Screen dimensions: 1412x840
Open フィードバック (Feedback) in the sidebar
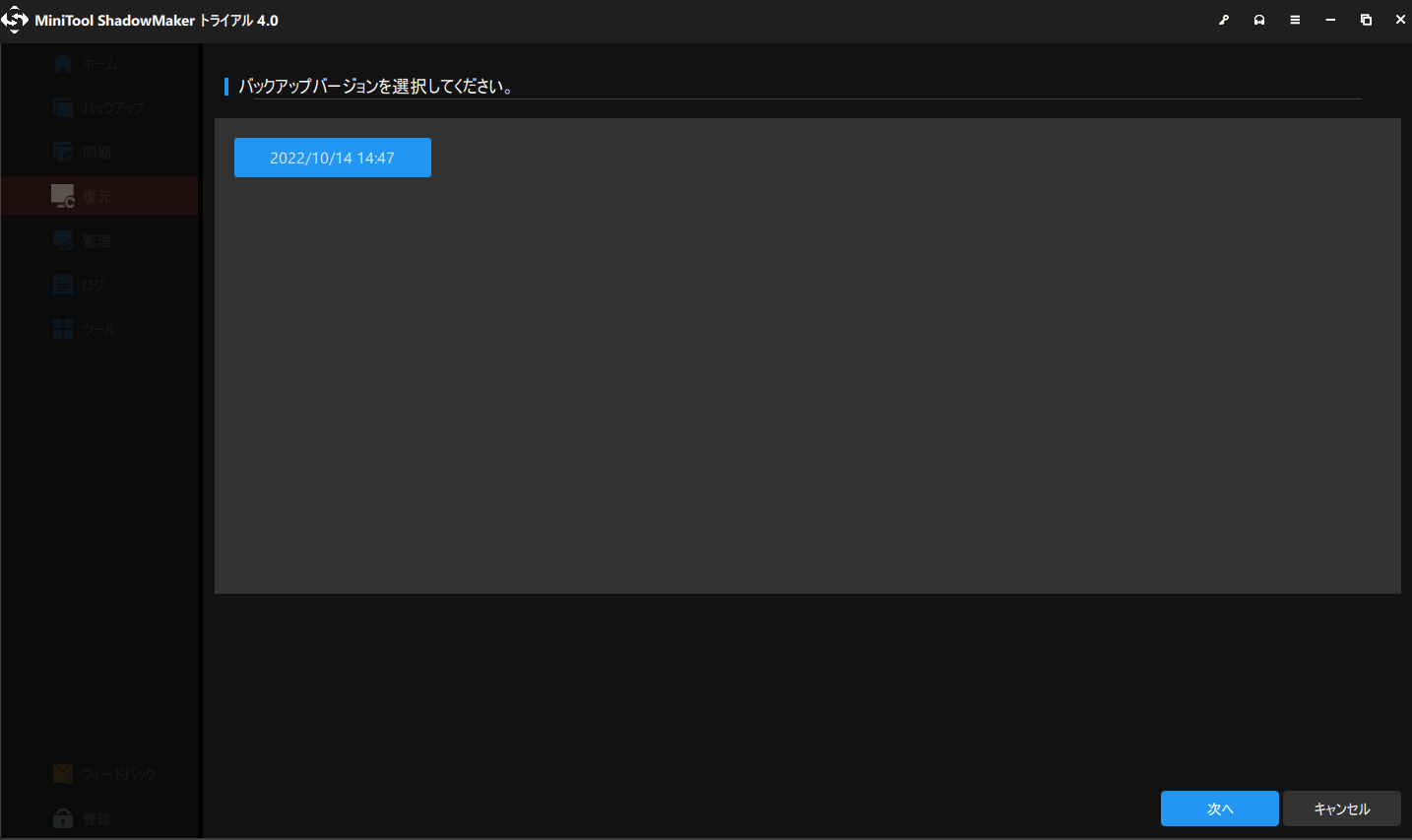pos(99,774)
